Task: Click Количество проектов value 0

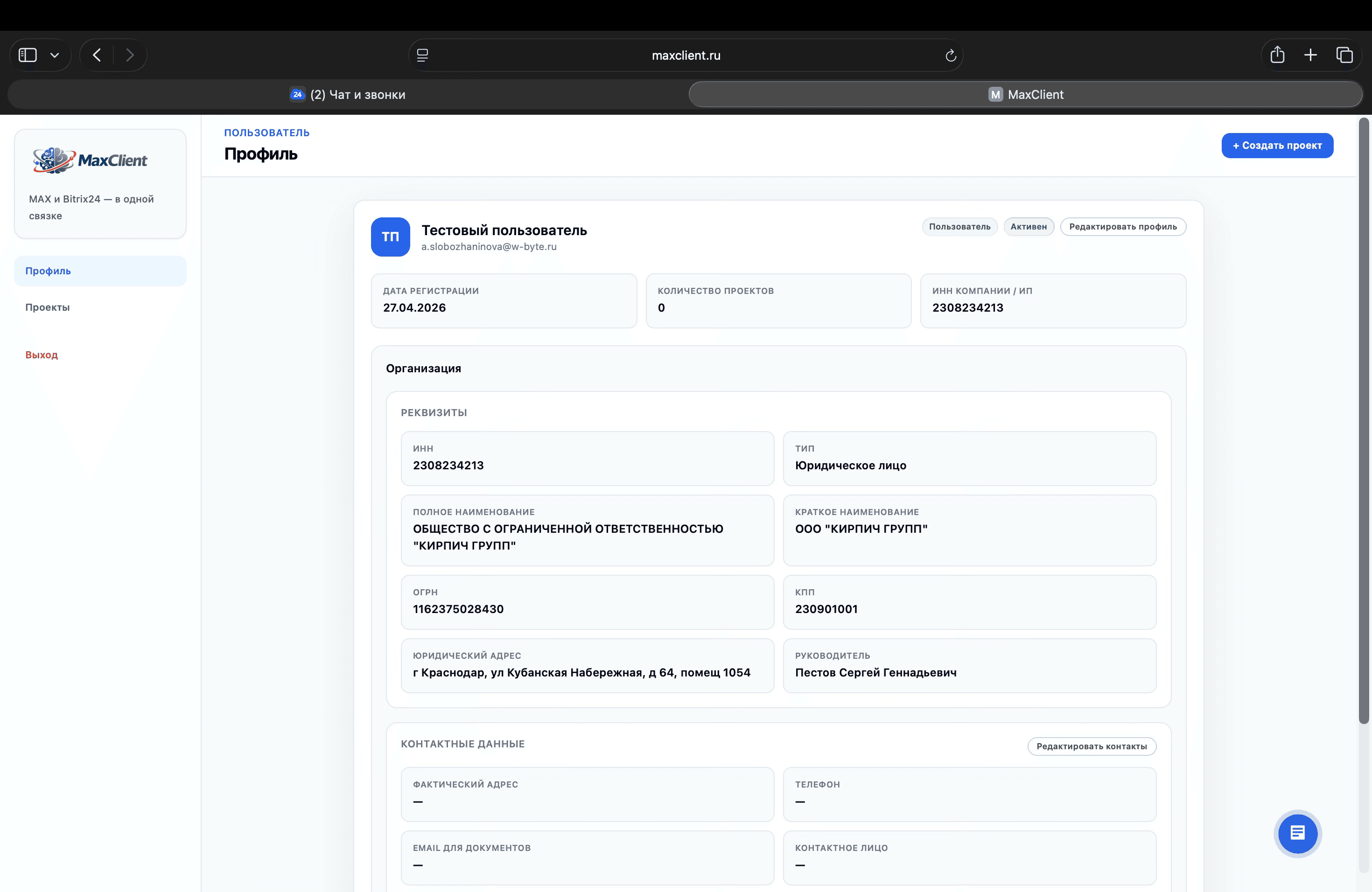Action: (661, 308)
